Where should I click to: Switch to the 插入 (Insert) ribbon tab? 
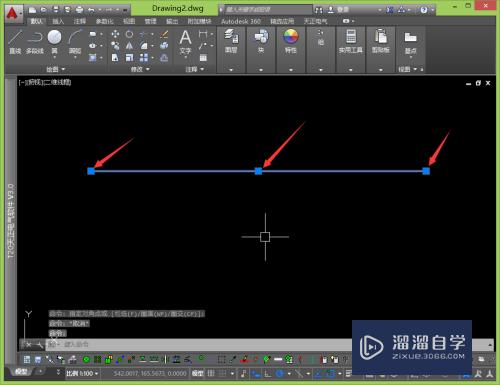click(58, 21)
